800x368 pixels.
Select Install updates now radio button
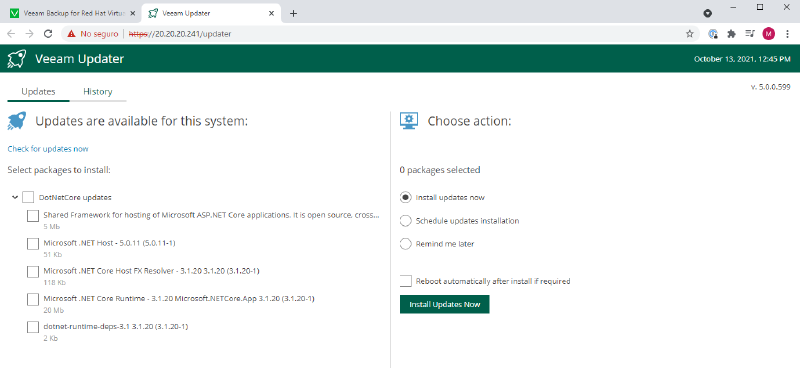(x=406, y=197)
